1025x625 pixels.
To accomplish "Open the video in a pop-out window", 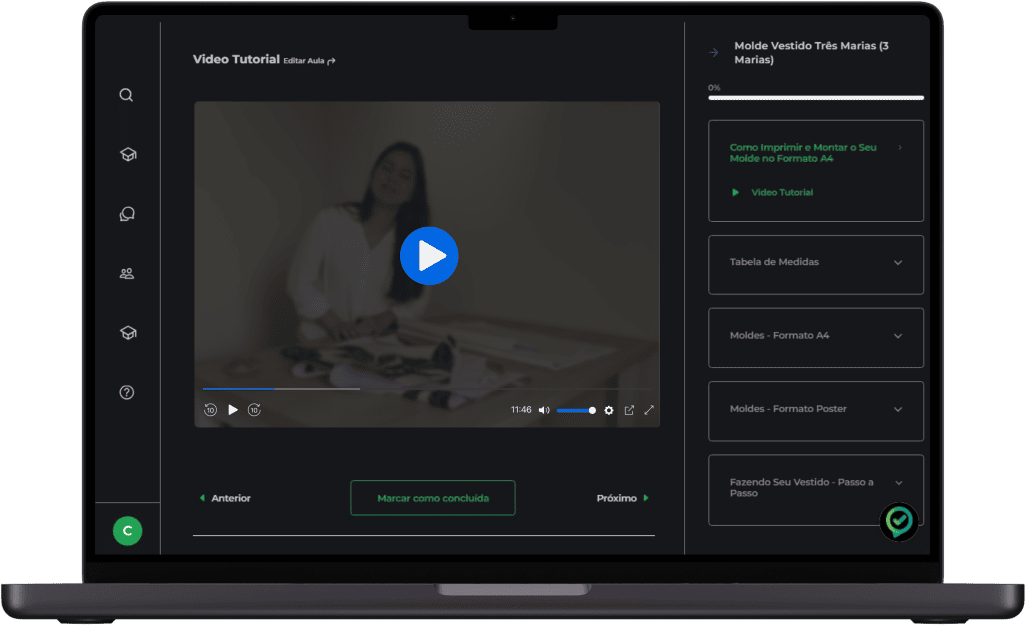I will tap(629, 410).
